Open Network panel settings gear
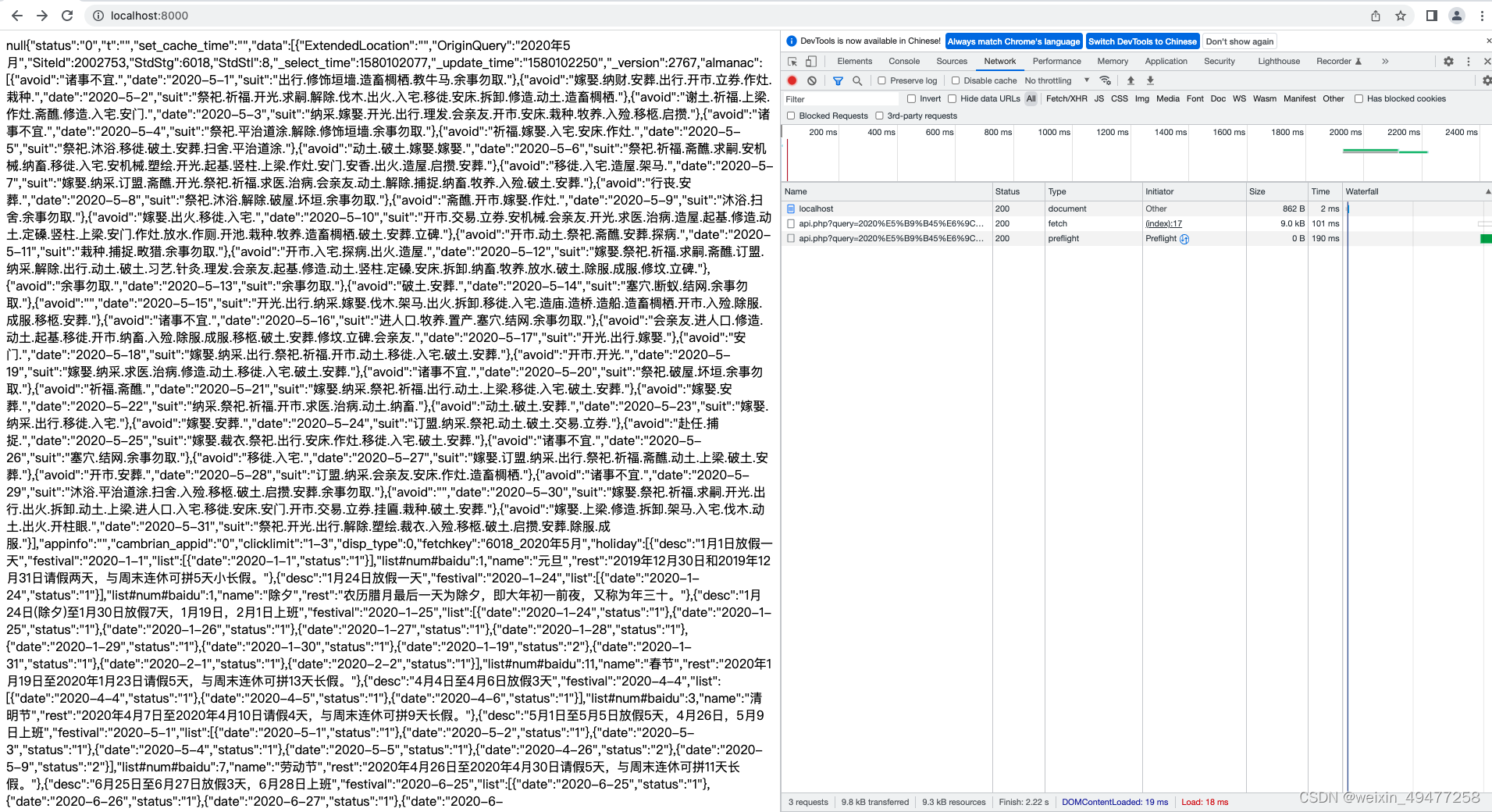 coord(1487,80)
